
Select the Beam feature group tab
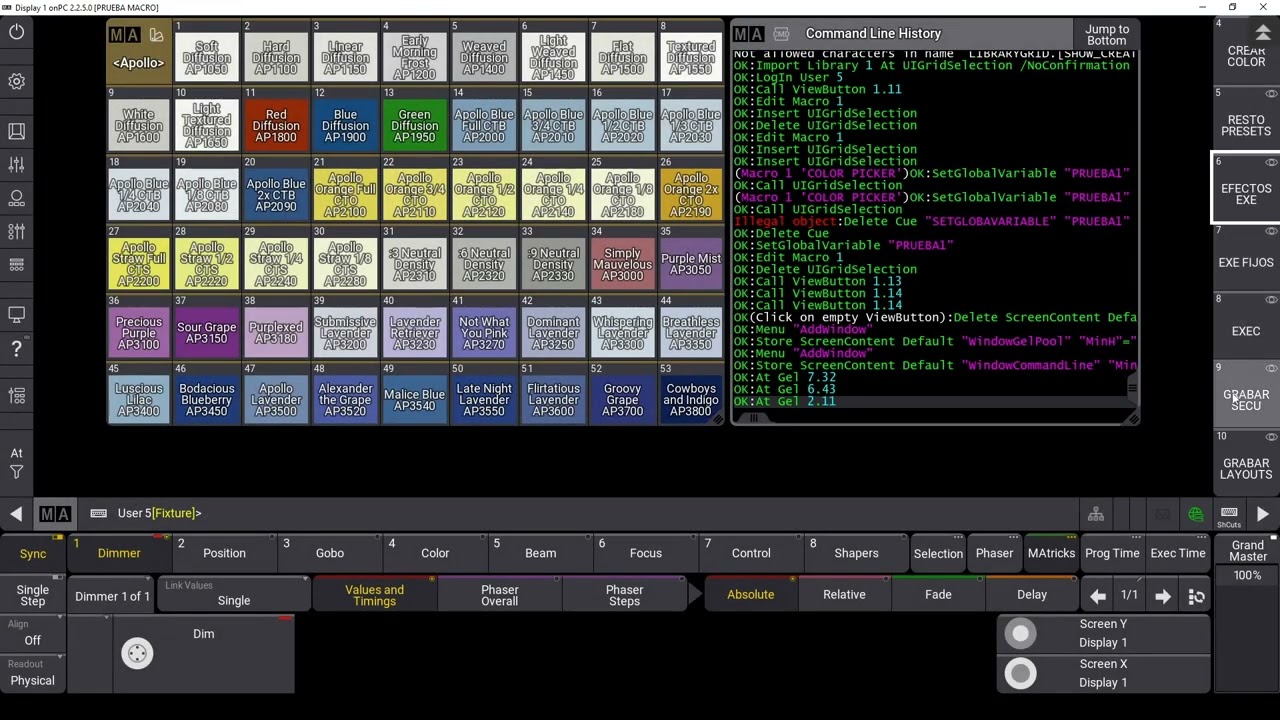pos(540,553)
